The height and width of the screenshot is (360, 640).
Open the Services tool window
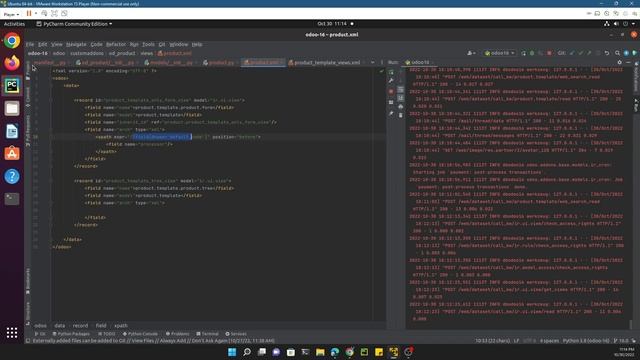tap(236, 334)
